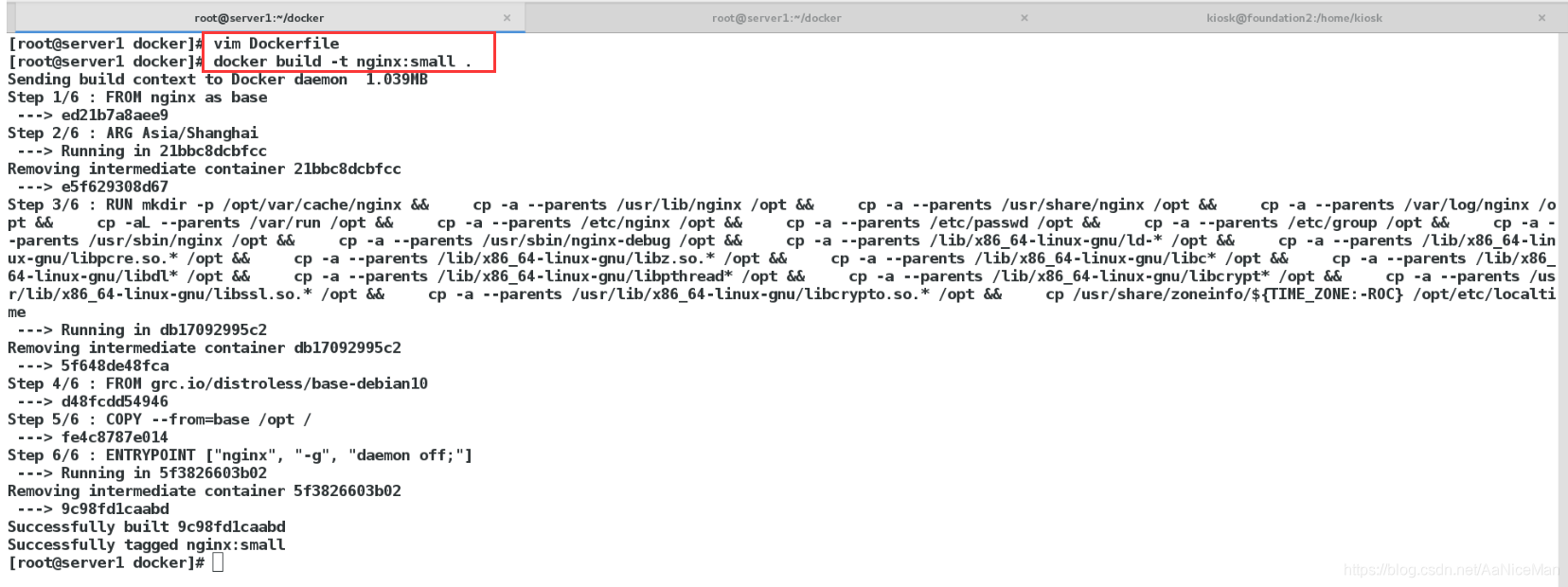
Task: Click 'Step 4/6 : FROM grc.io/distroless/base-debian10' line
Action: click(218, 384)
